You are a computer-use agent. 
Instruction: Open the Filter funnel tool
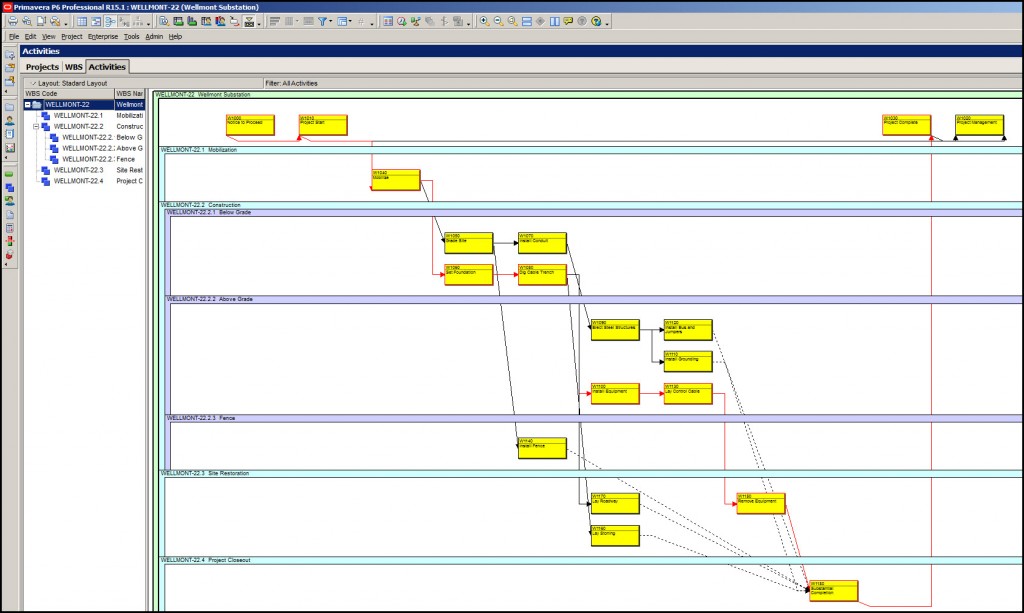coord(324,21)
